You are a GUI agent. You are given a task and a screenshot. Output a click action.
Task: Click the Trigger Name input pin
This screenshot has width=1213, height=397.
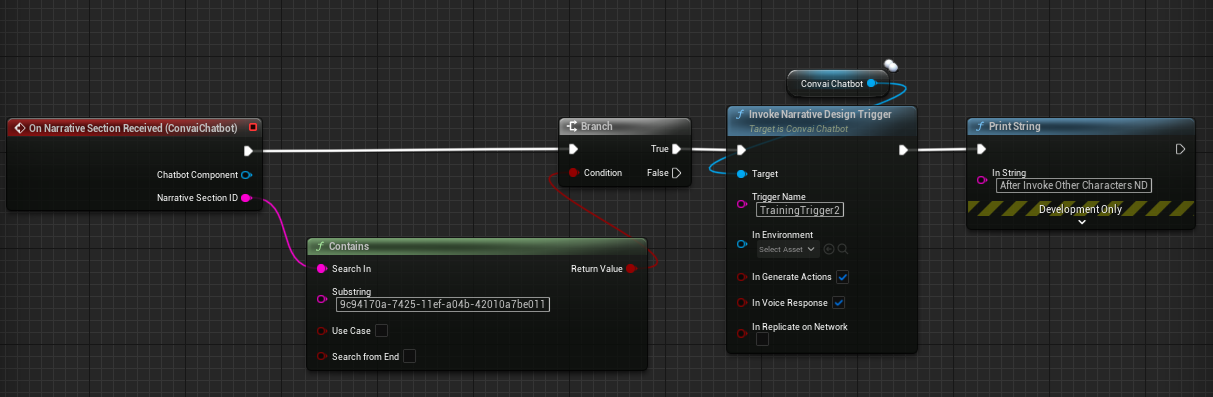click(741, 204)
